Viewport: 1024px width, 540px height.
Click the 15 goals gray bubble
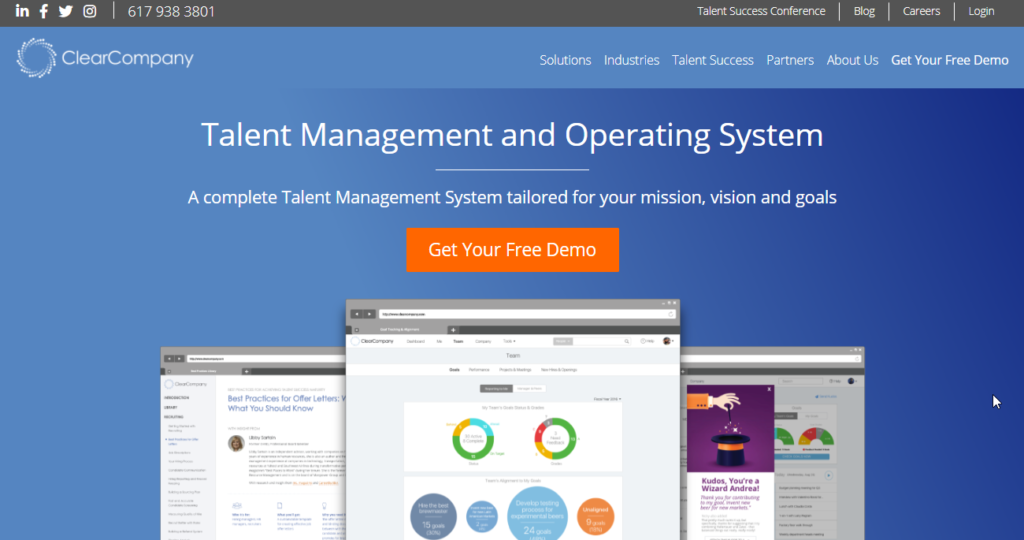433,516
